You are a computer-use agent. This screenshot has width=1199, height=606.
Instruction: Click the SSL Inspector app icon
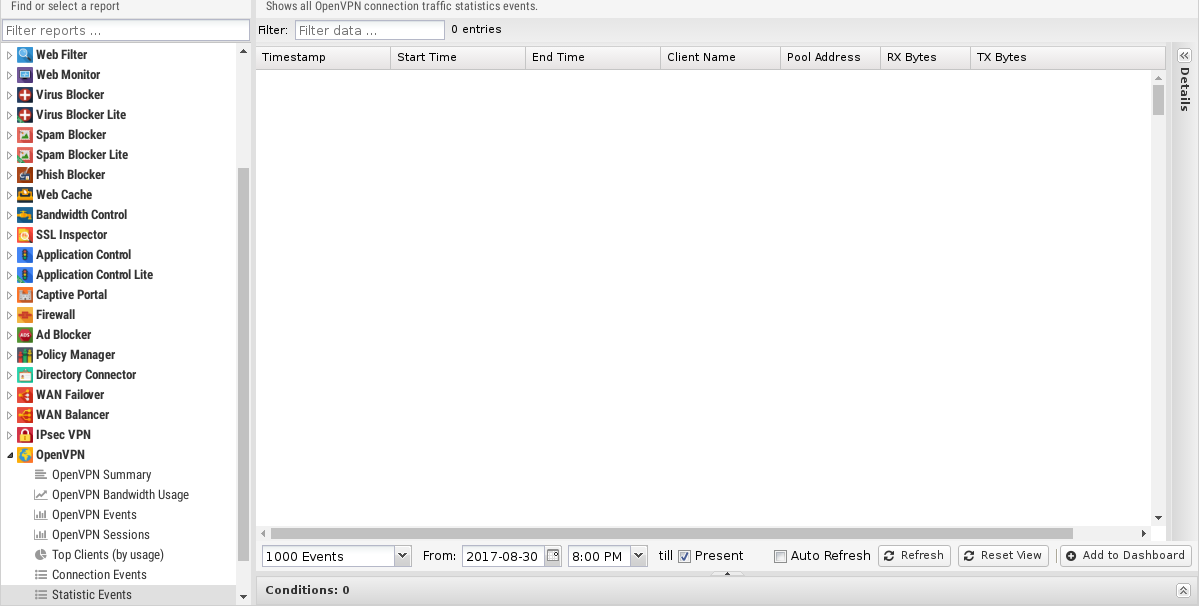24,235
